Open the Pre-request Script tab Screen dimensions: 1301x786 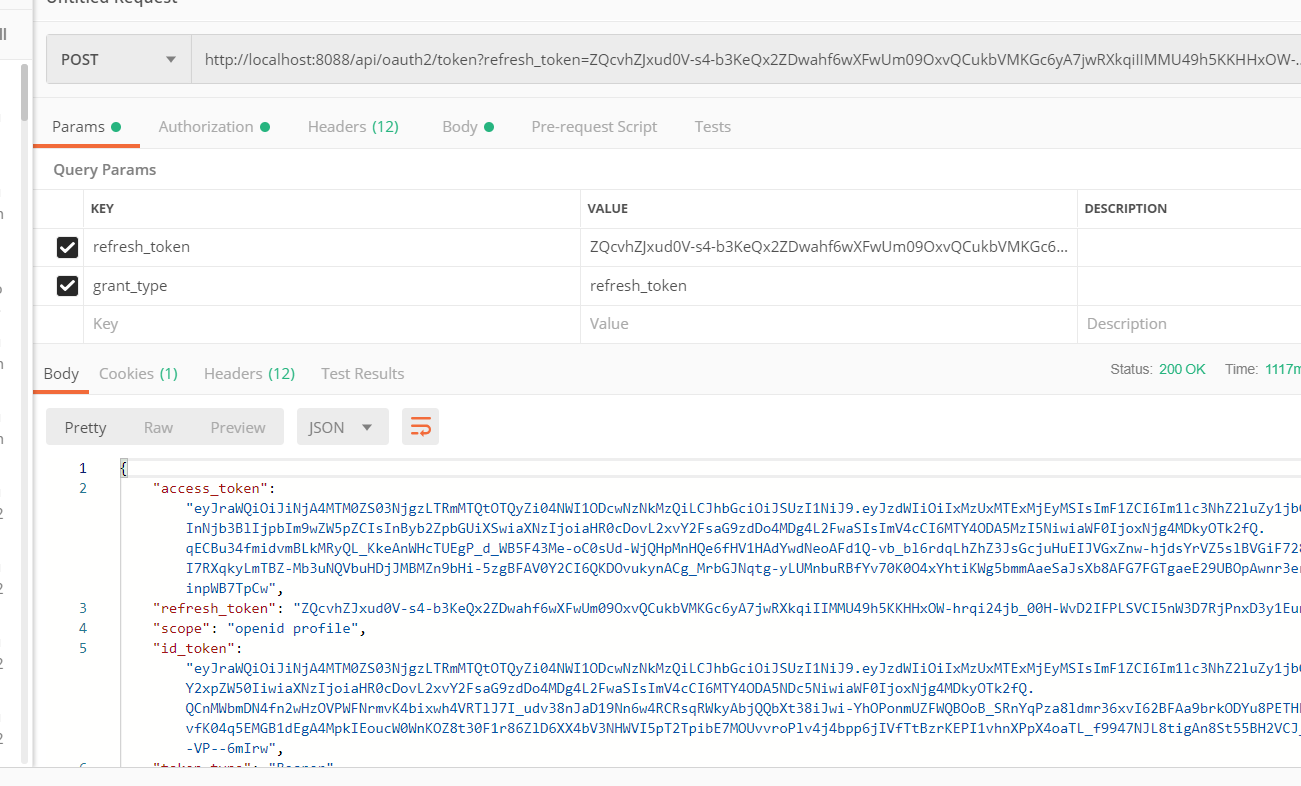(594, 127)
